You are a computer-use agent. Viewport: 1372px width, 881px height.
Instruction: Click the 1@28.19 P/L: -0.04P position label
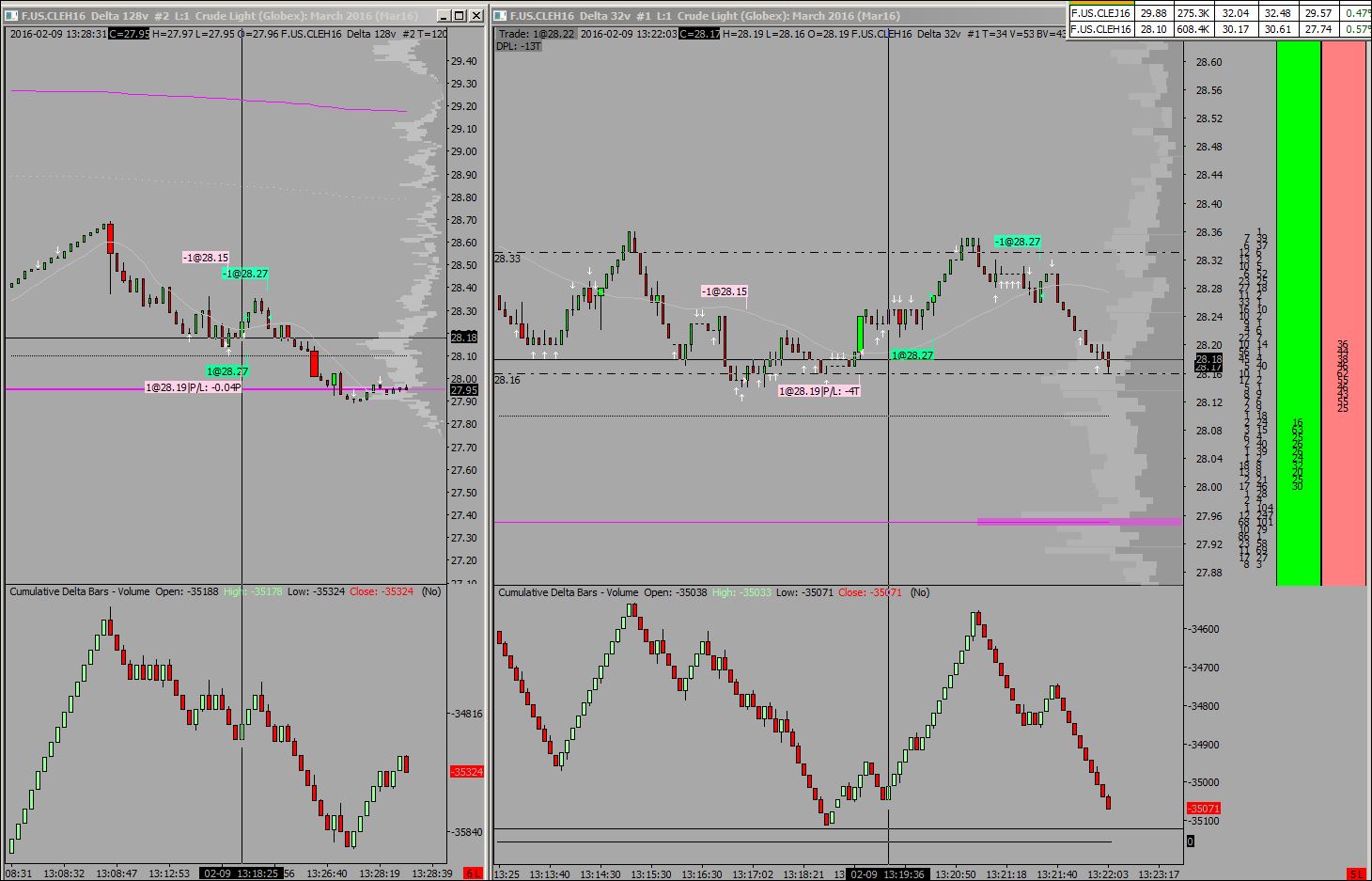(x=193, y=387)
